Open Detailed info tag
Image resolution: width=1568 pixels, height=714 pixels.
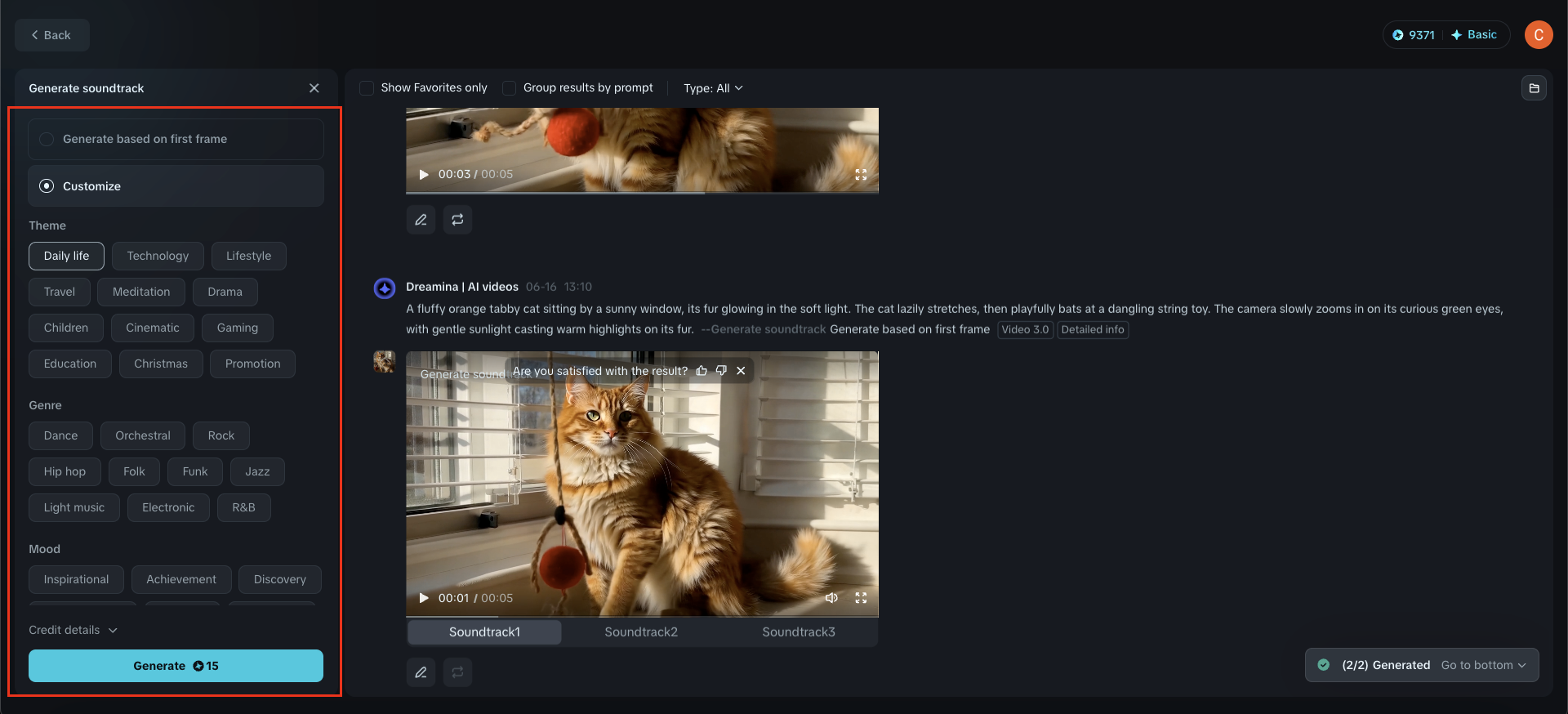pos(1093,330)
